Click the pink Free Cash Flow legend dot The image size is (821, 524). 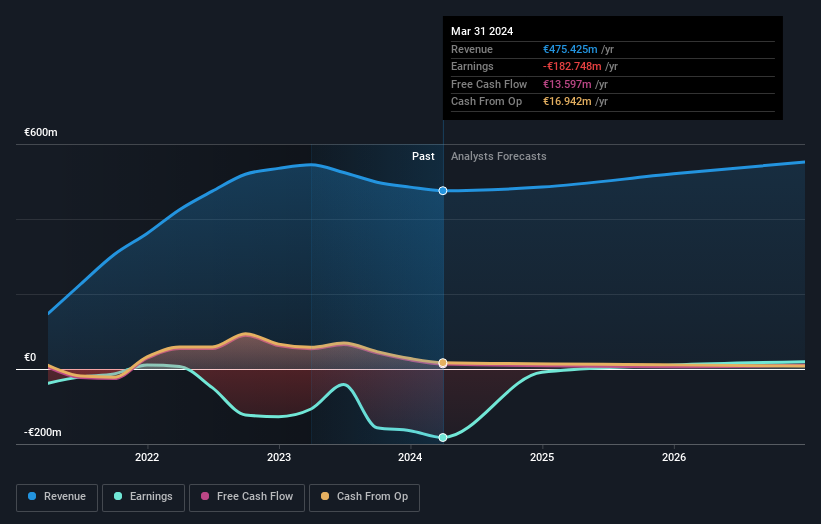205,496
